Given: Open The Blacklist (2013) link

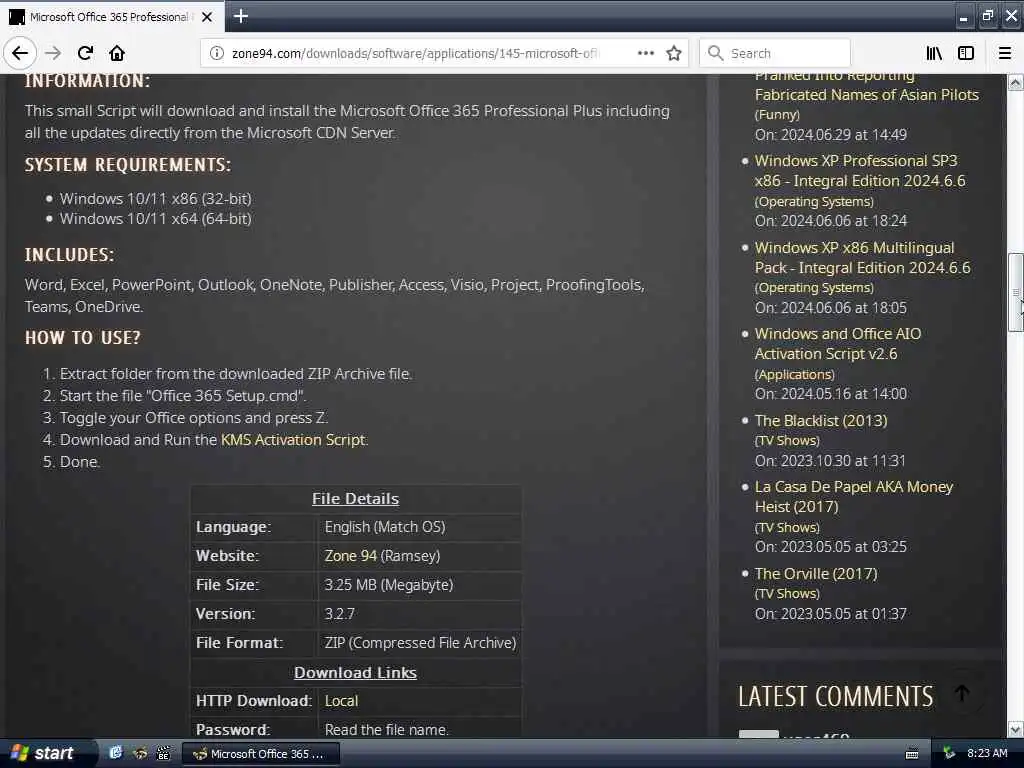Looking at the screenshot, I should (x=821, y=421).
